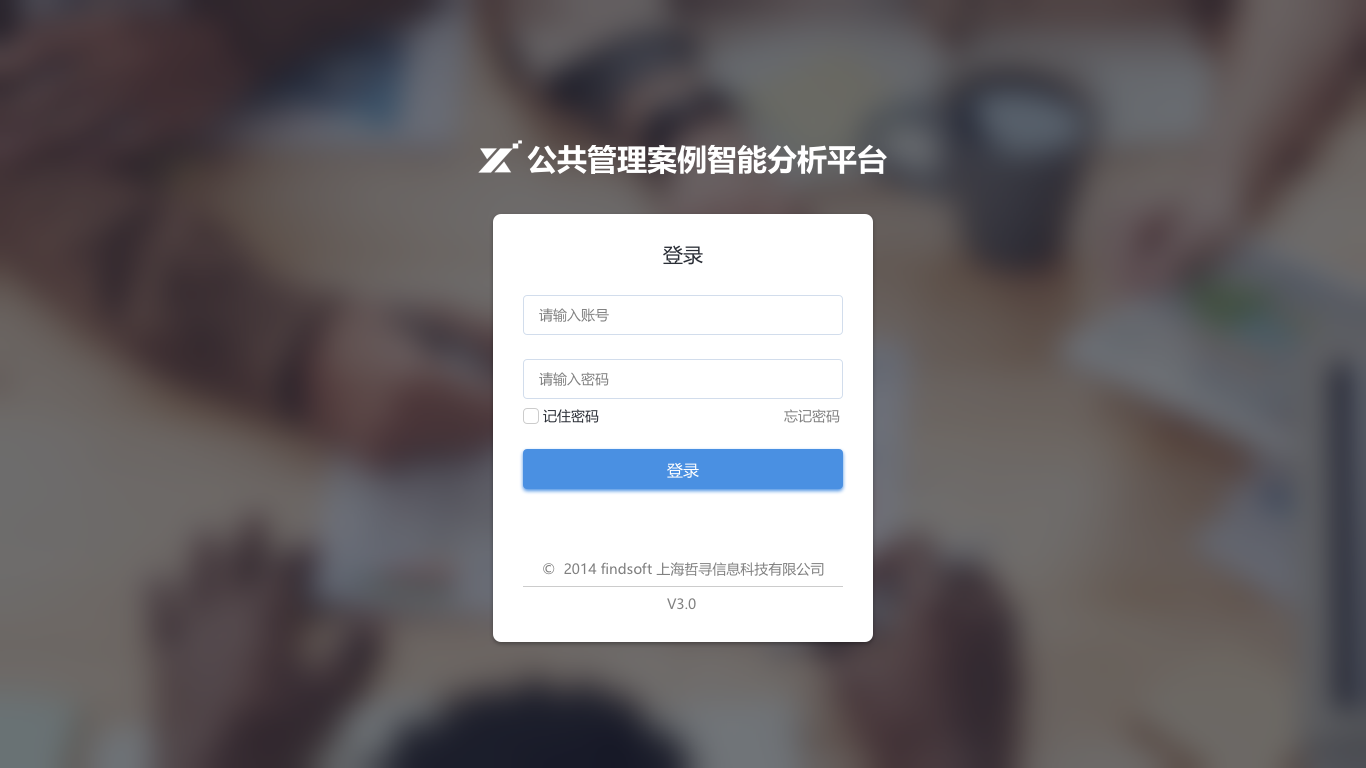Submit with the blue 登录 button
Screen dimensions: 1366x768
point(683,470)
